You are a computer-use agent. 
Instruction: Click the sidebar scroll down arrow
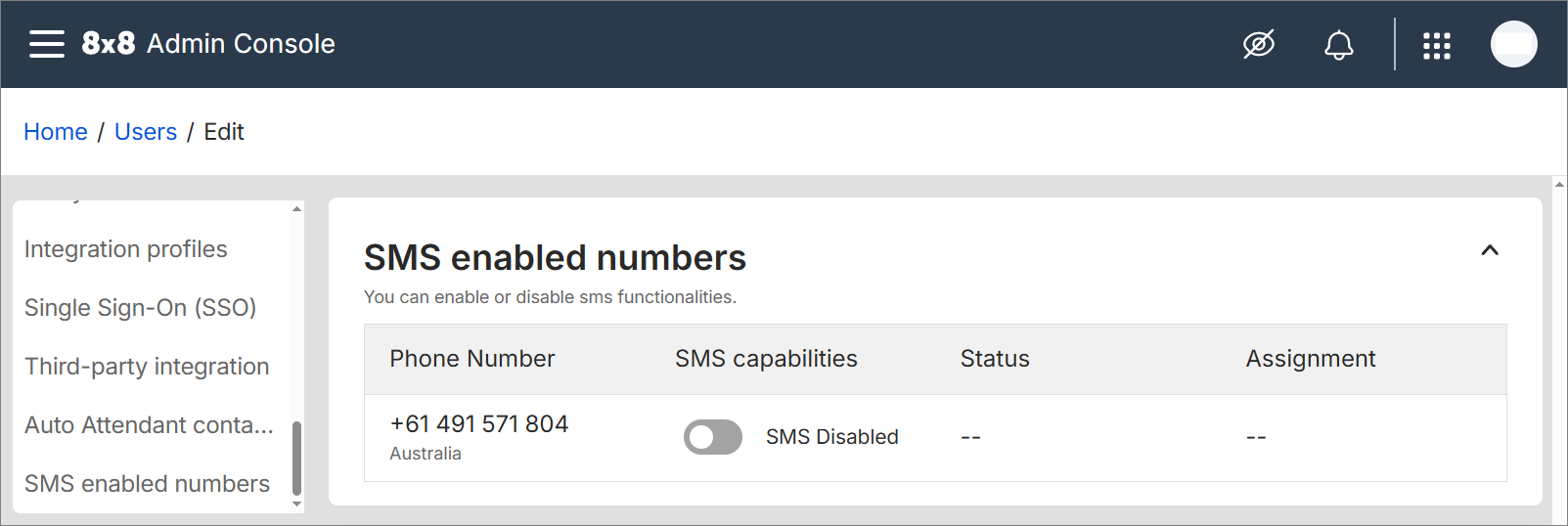pyautogui.click(x=296, y=504)
